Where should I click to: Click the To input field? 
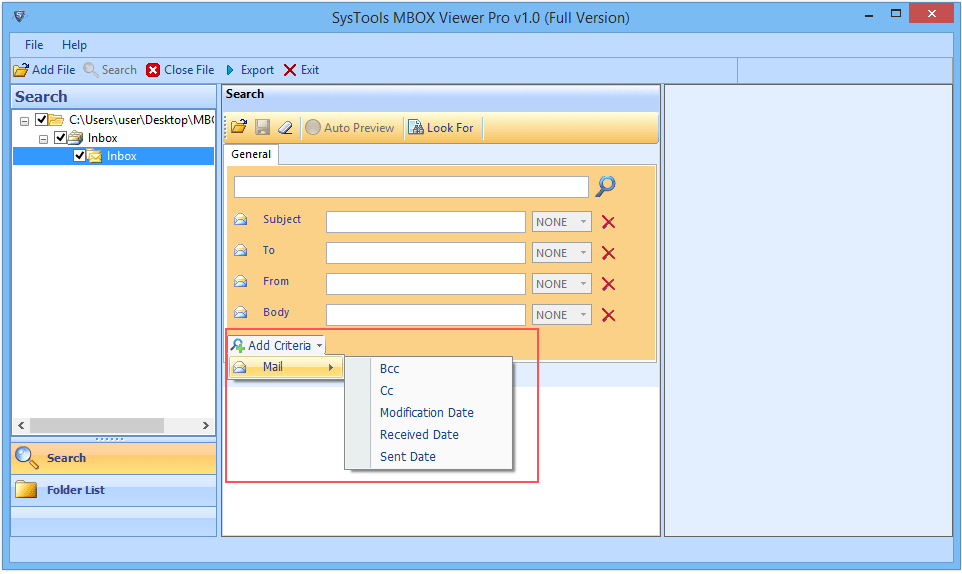click(426, 253)
